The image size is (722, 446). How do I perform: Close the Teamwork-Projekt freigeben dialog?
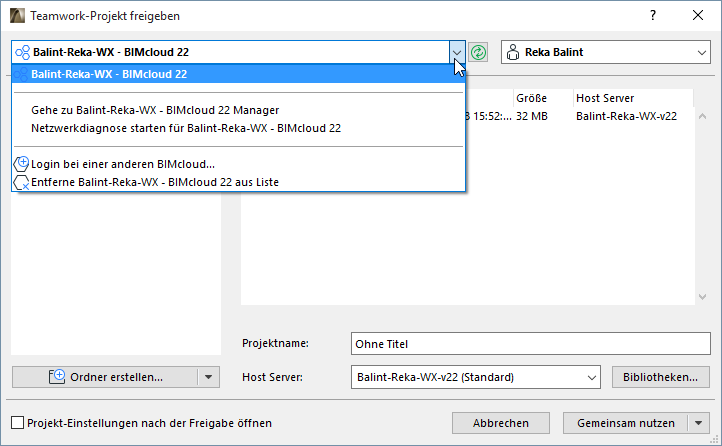click(698, 15)
